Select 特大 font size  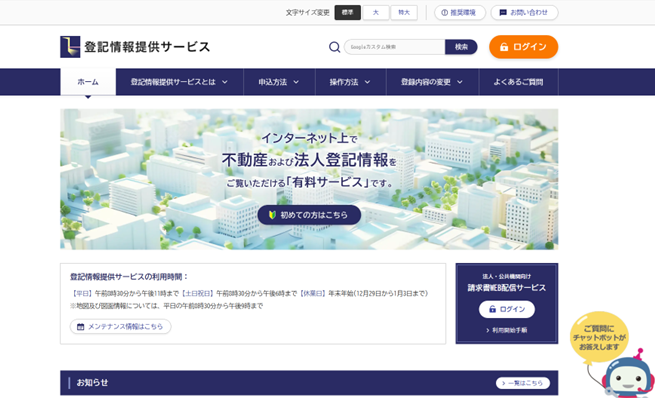tap(404, 13)
